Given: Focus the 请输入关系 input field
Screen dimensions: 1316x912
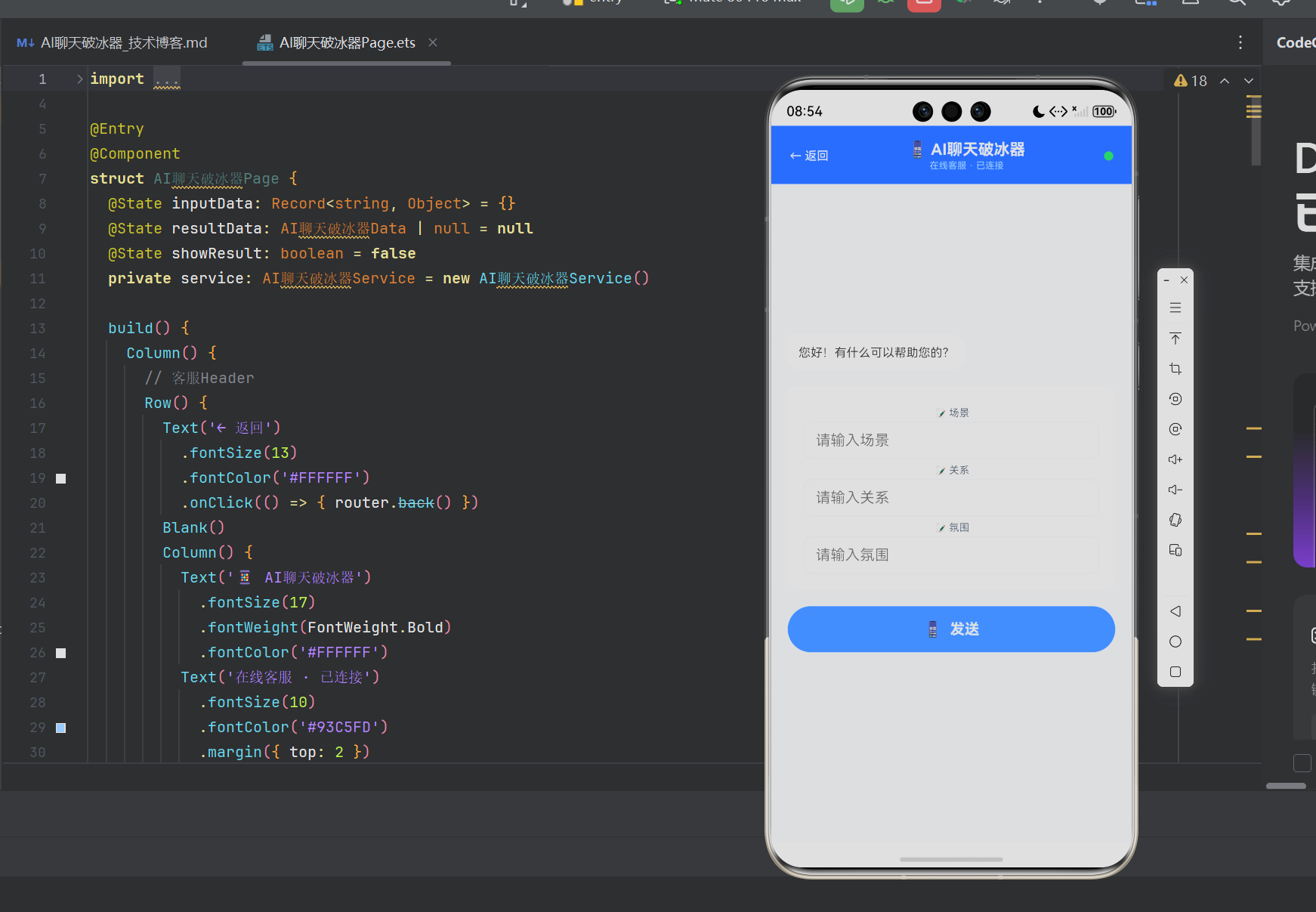Looking at the screenshot, I should pyautogui.click(x=951, y=497).
